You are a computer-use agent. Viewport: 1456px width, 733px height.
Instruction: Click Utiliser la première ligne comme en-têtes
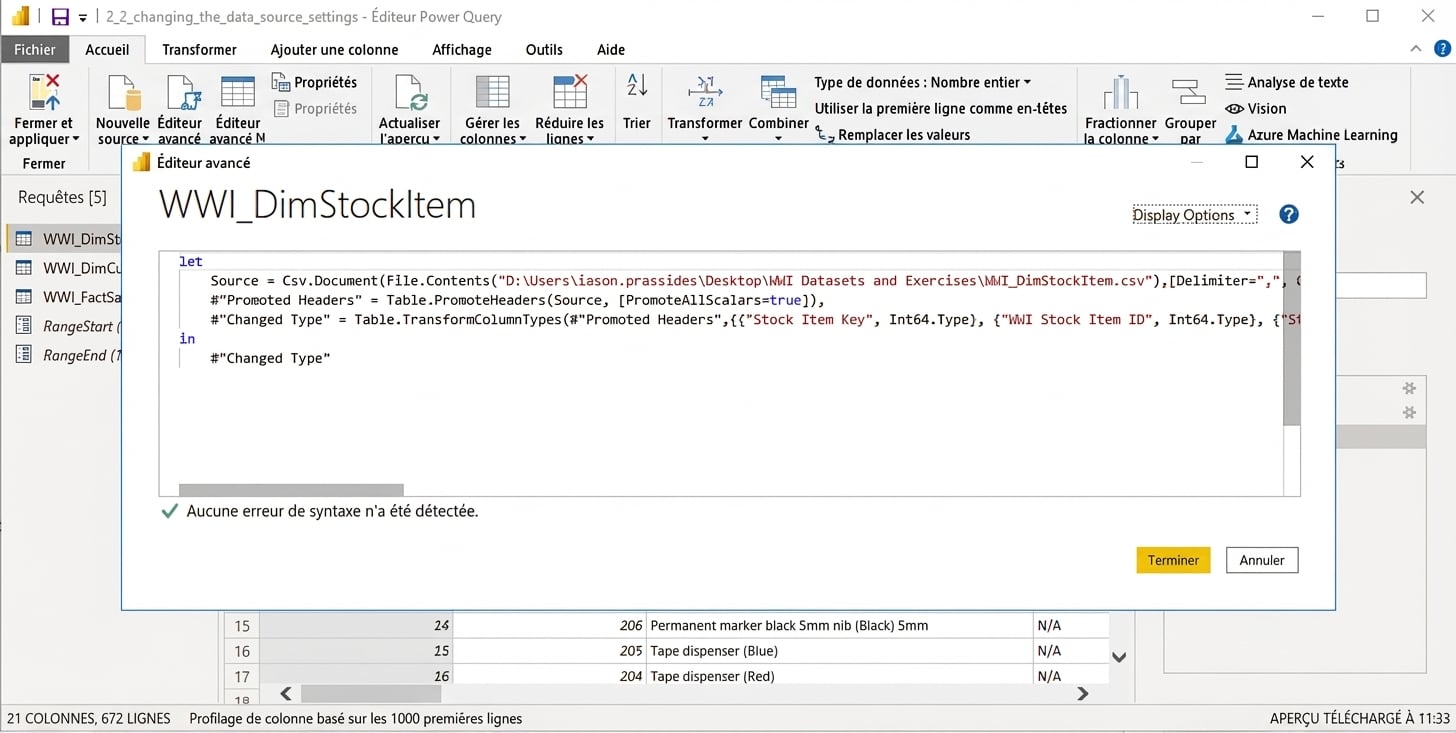pos(941,109)
